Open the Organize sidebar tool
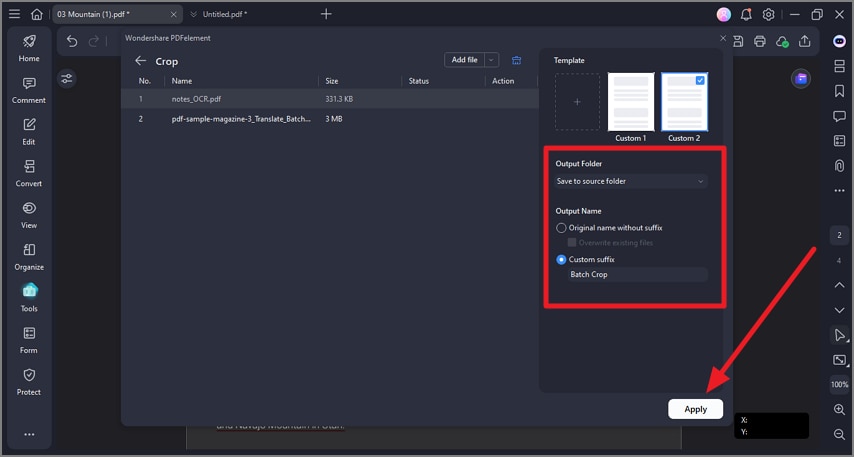Viewport: 854px width, 457px height. point(29,257)
